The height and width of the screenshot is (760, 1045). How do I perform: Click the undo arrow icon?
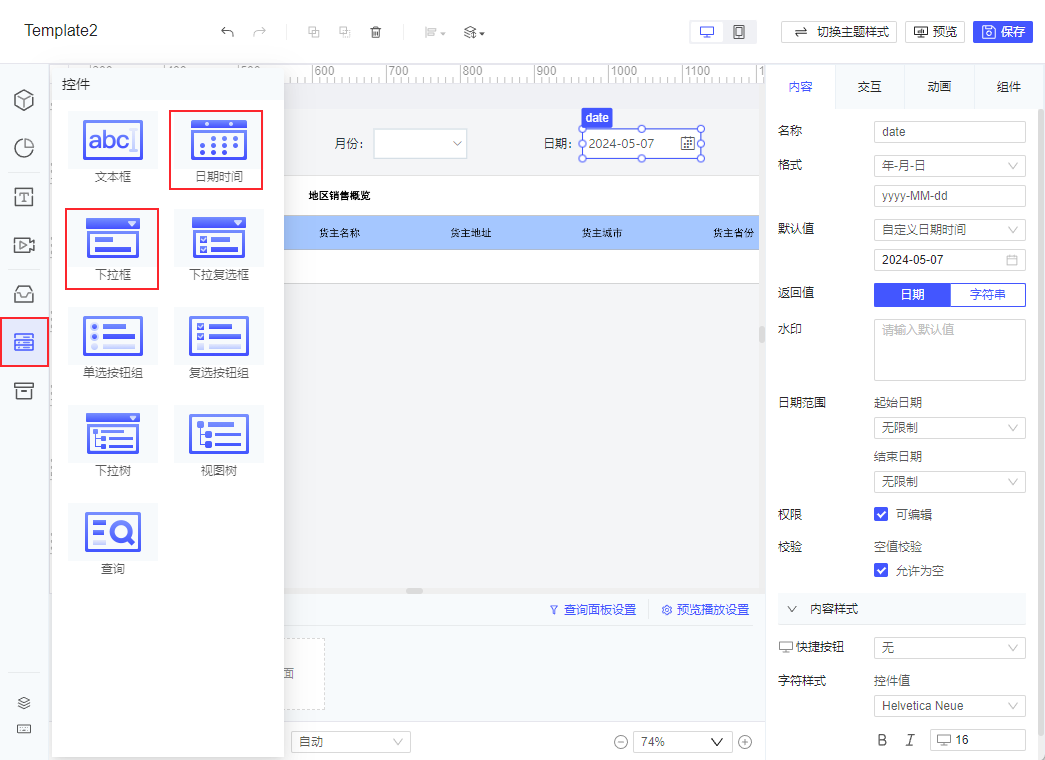[x=227, y=32]
